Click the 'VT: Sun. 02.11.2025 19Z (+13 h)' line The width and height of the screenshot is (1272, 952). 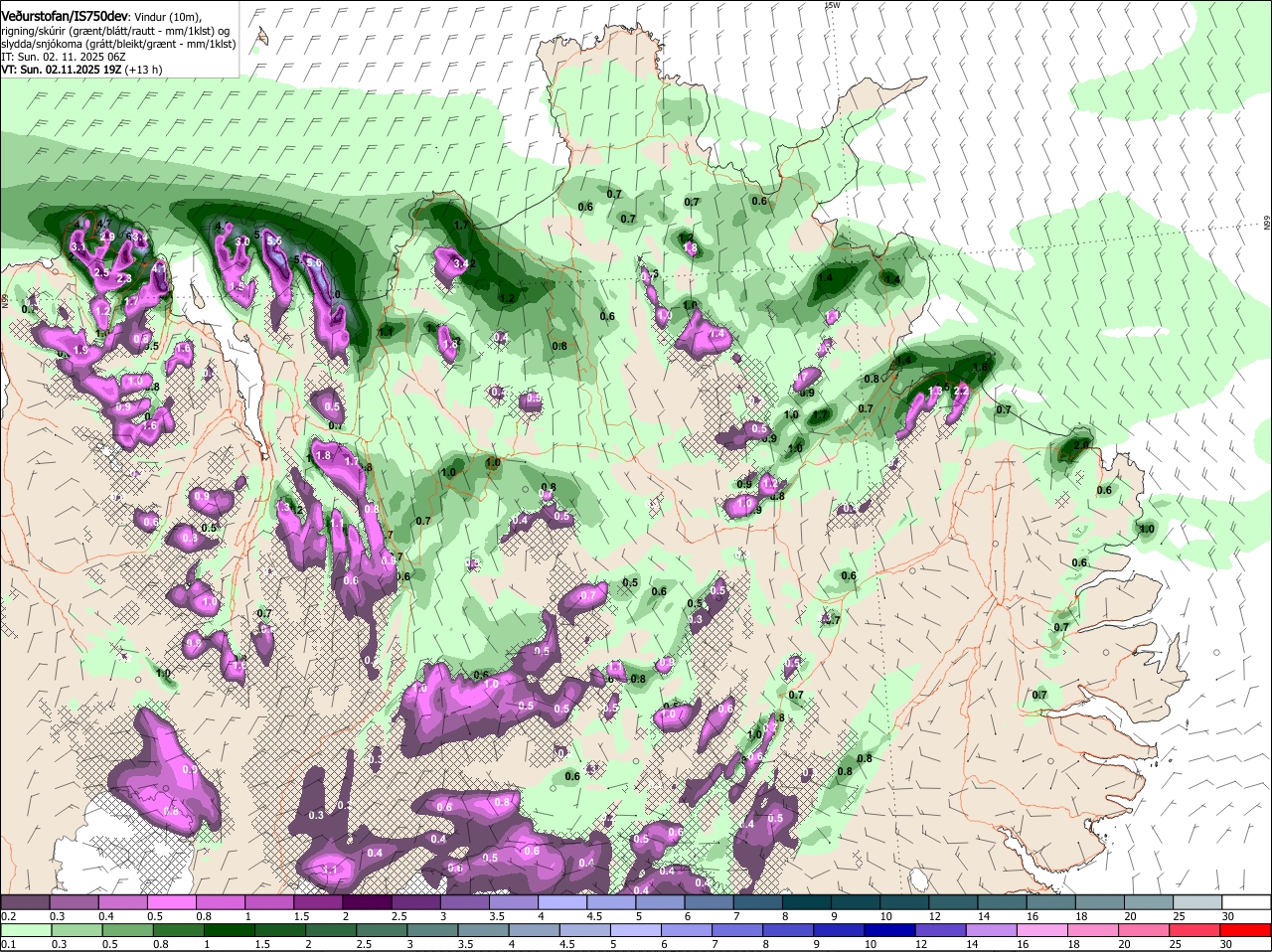click(81, 70)
